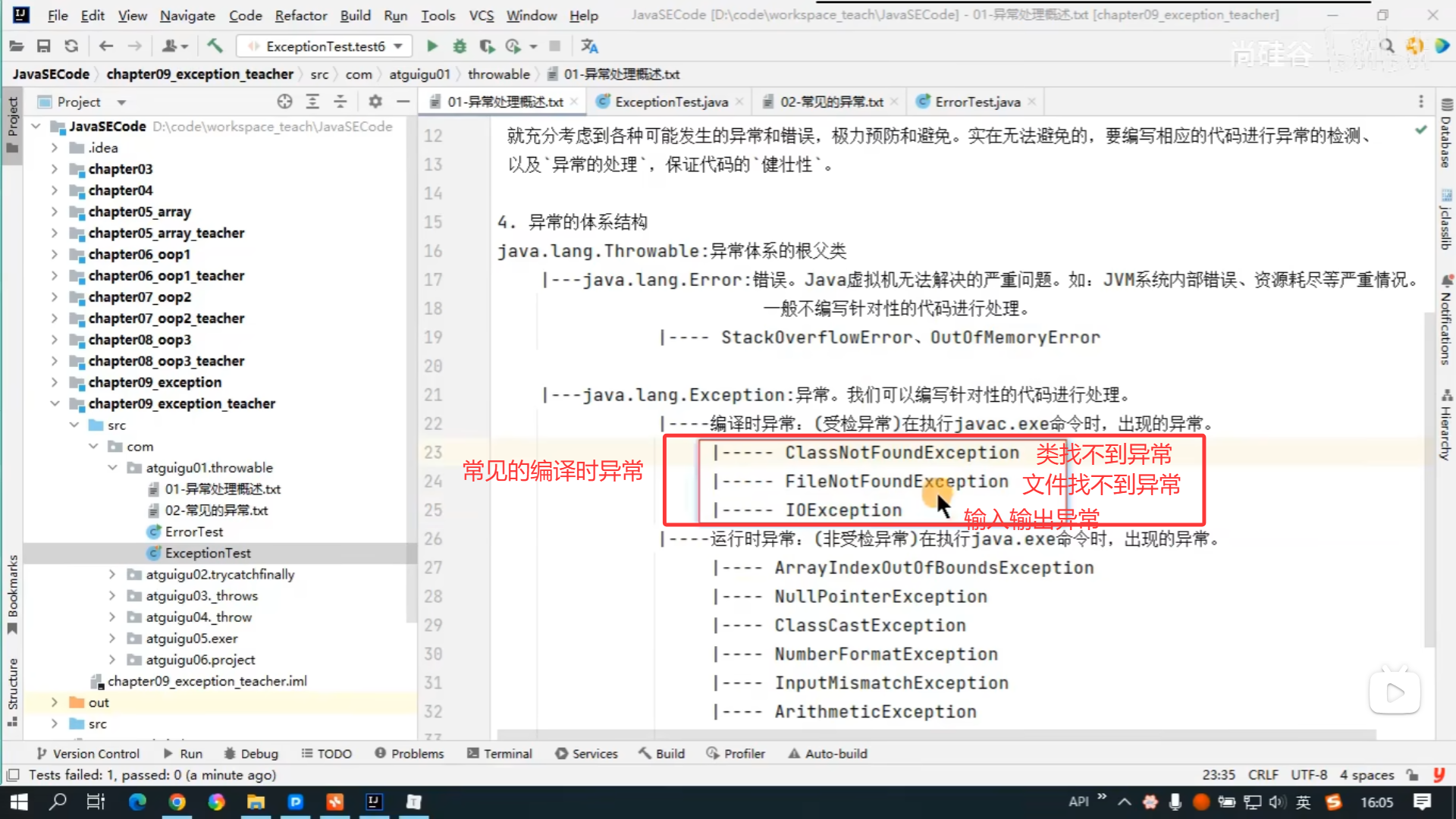This screenshot has height=819, width=1456.
Task: Click Select Opened File target icon
Action: 284,102
